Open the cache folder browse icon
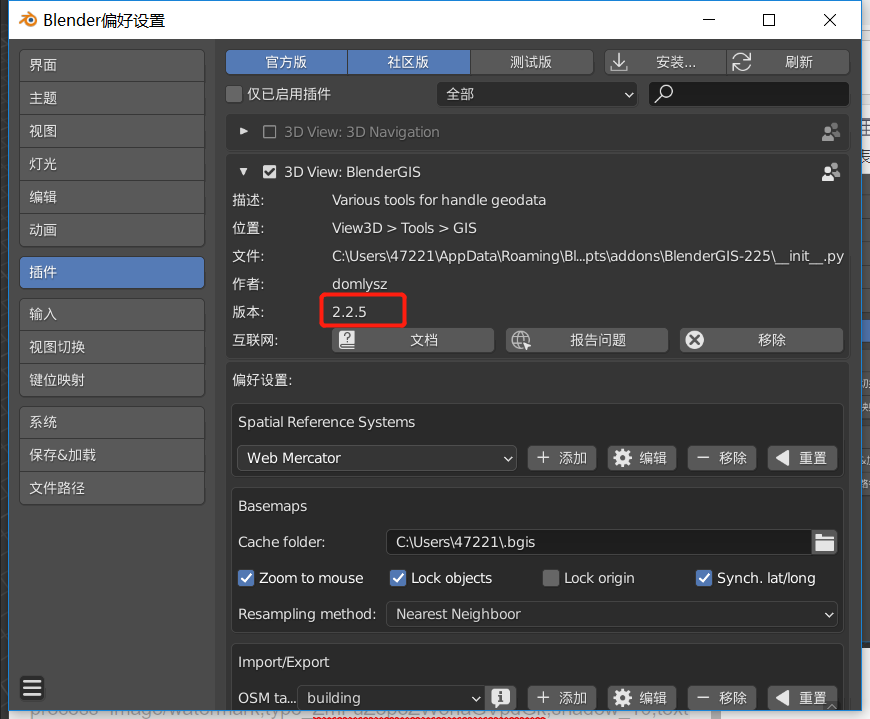The height and width of the screenshot is (719, 870). pos(825,542)
